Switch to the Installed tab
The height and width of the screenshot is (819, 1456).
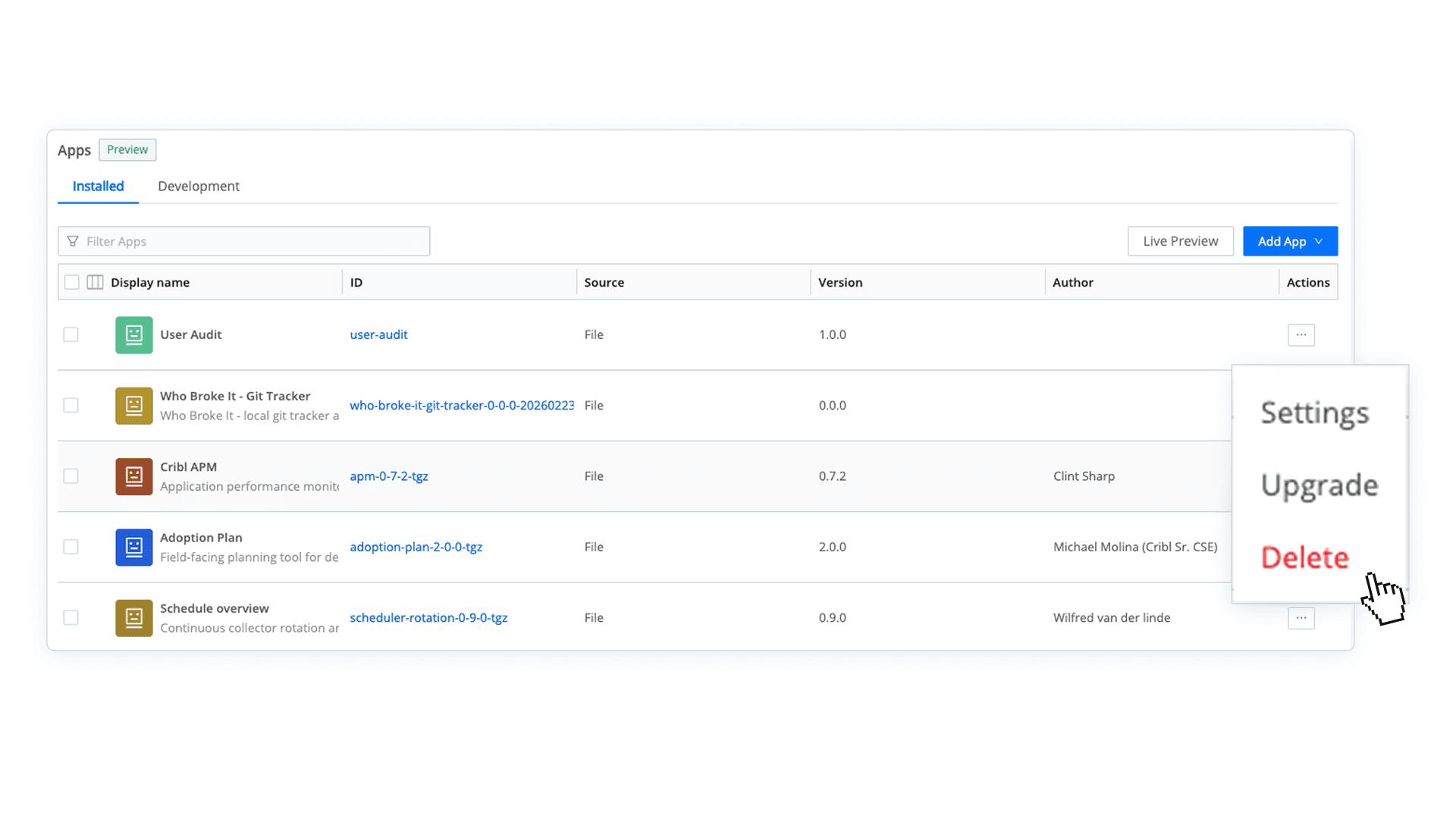98,186
